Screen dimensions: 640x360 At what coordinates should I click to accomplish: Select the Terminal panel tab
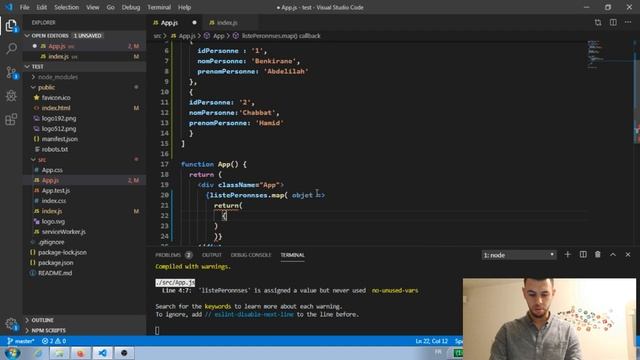[x=292, y=255]
